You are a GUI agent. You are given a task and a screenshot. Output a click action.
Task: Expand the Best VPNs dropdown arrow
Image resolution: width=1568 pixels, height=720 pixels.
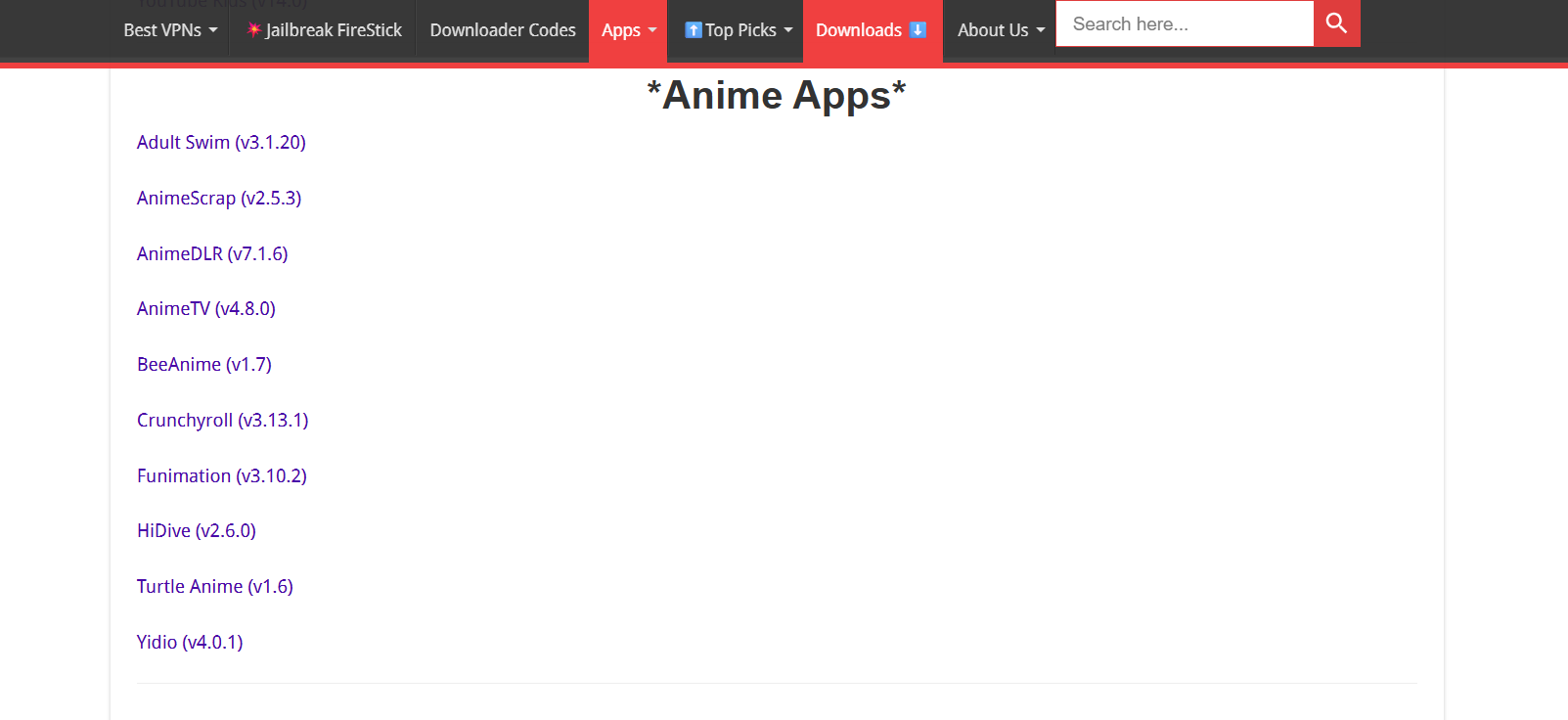213,30
